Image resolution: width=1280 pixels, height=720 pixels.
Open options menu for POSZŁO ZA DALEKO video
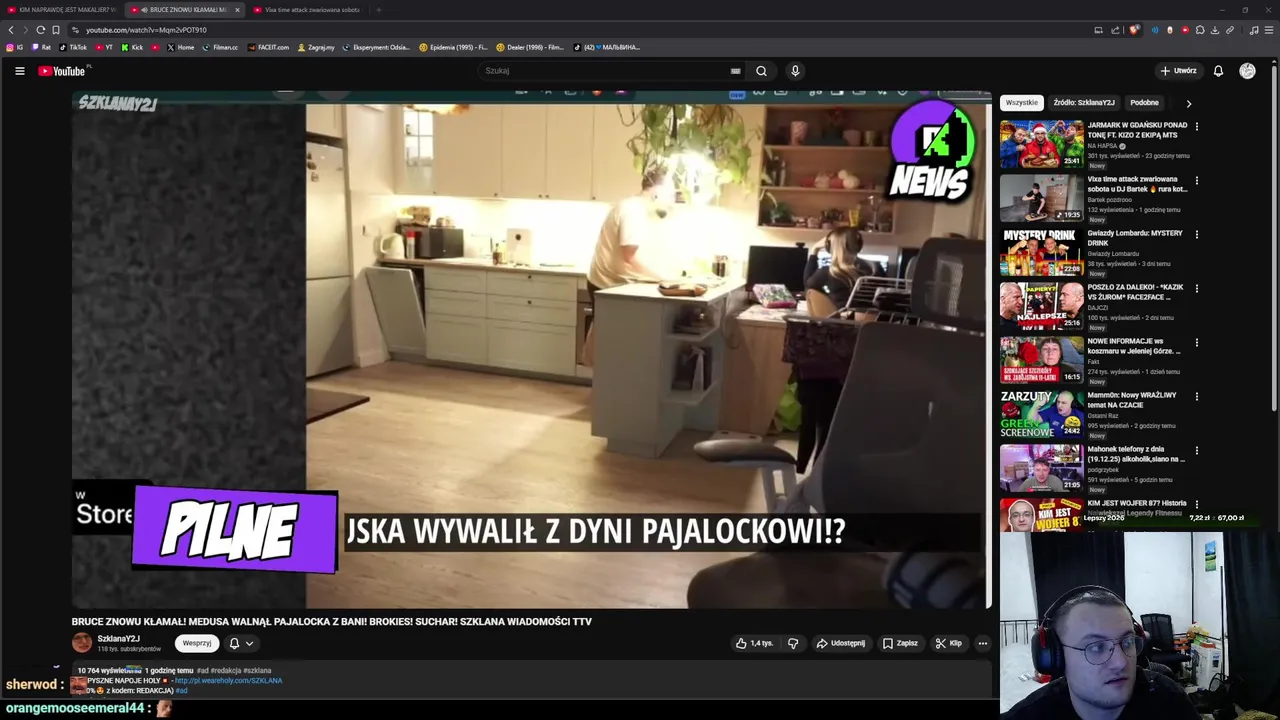click(x=1196, y=289)
